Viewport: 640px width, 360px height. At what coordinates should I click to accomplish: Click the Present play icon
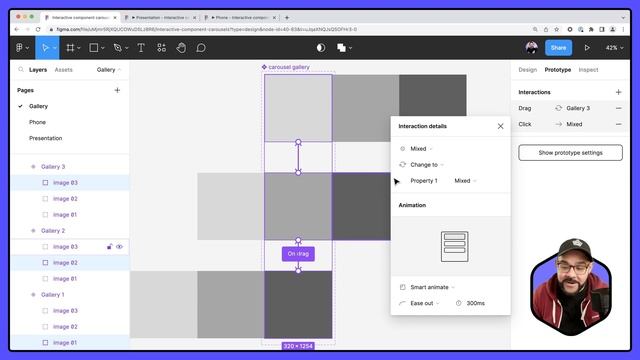pyautogui.click(x=587, y=48)
